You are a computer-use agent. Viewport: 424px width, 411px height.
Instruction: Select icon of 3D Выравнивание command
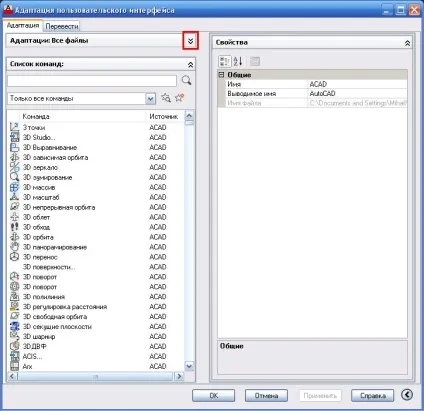point(14,147)
